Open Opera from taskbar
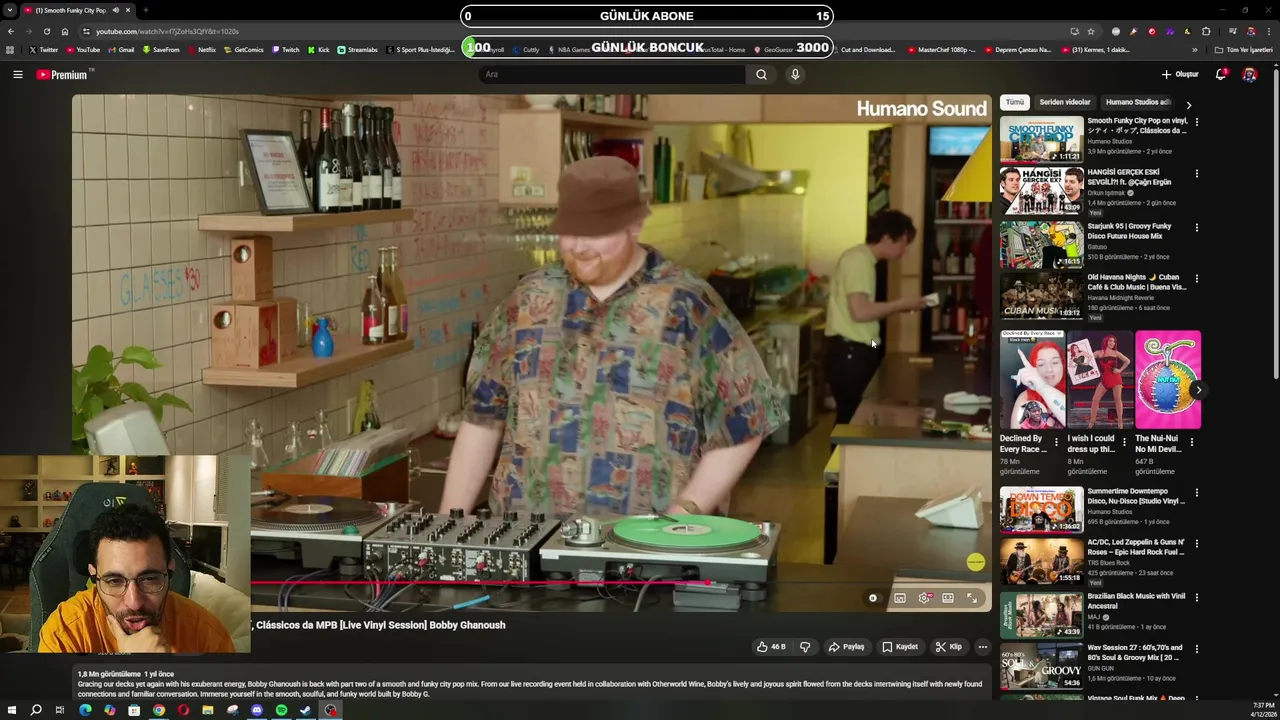Viewport: 1280px width, 720px height. (183, 710)
